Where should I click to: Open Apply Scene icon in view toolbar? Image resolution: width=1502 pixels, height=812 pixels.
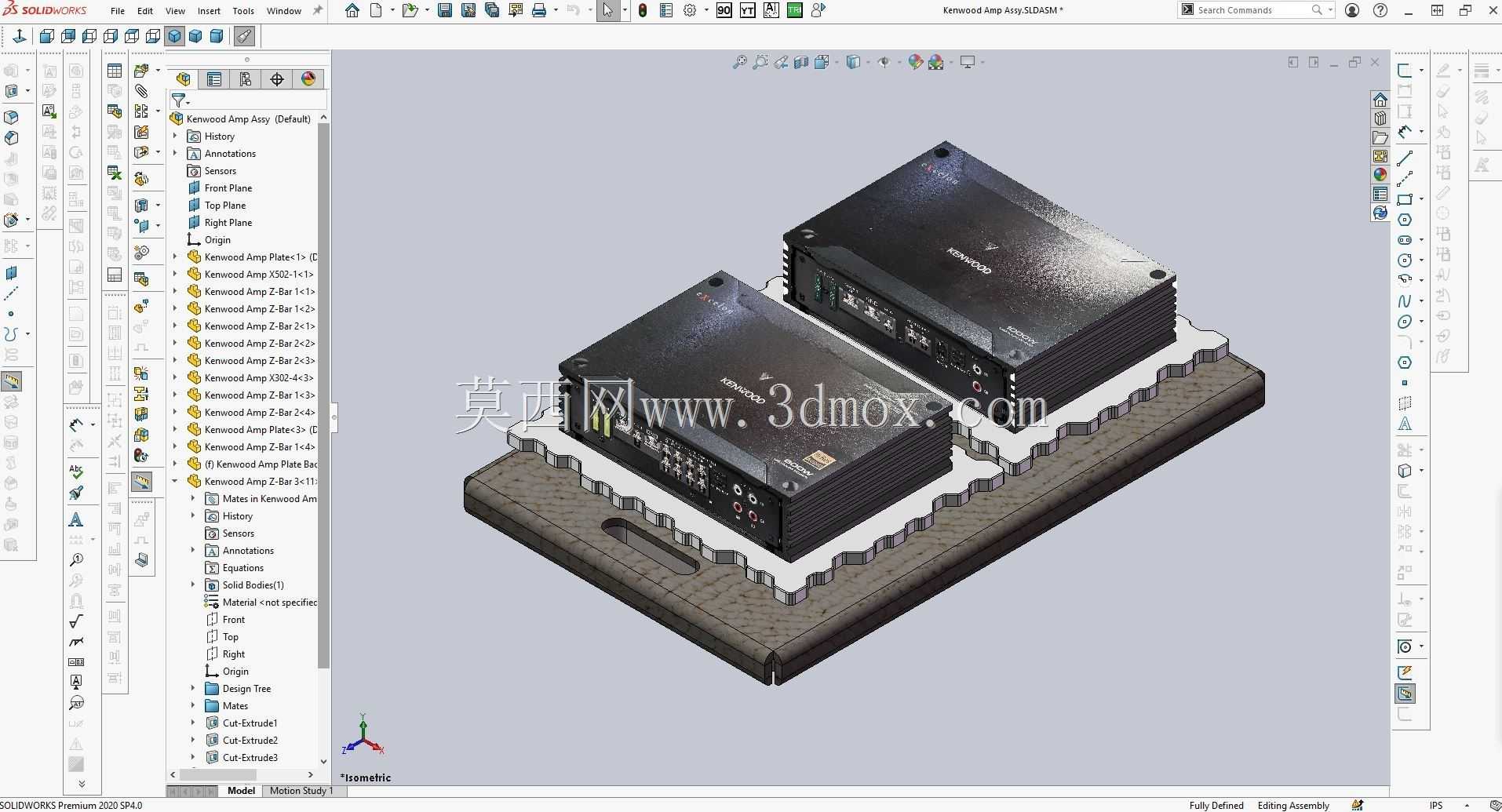[935, 63]
